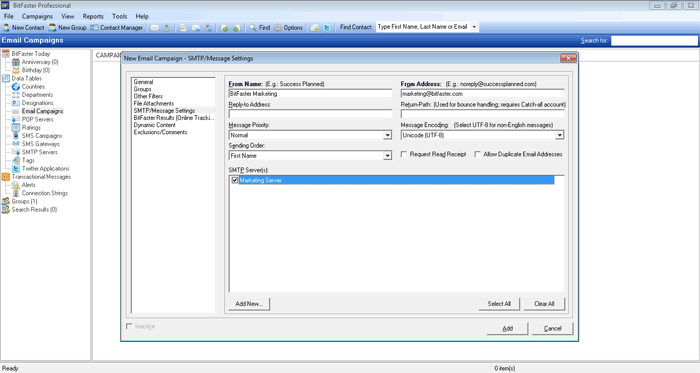The width and height of the screenshot is (700, 373).
Task: Open the Message Priority dropdown
Action: point(387,135)
